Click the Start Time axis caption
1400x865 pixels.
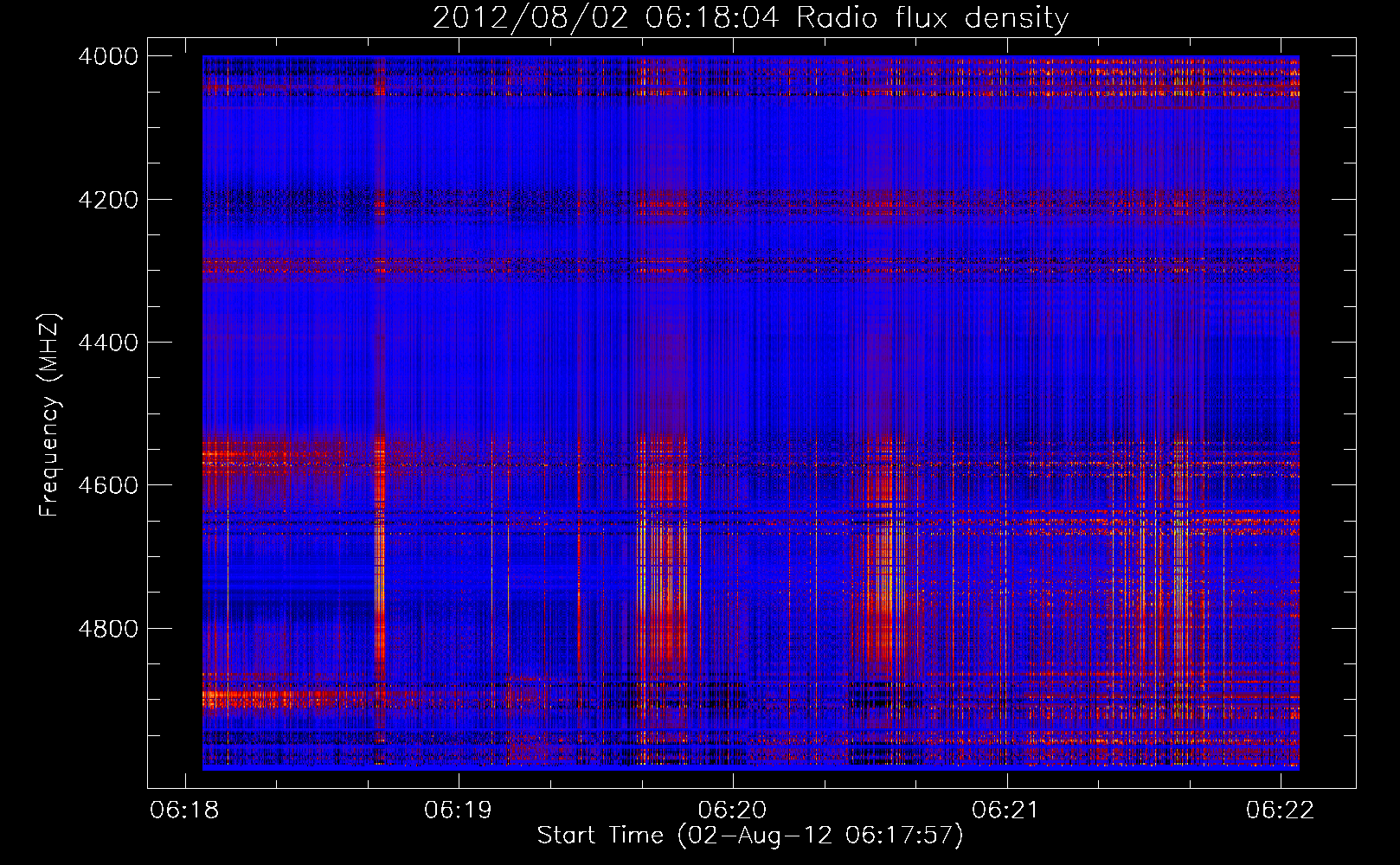point(750,836)
